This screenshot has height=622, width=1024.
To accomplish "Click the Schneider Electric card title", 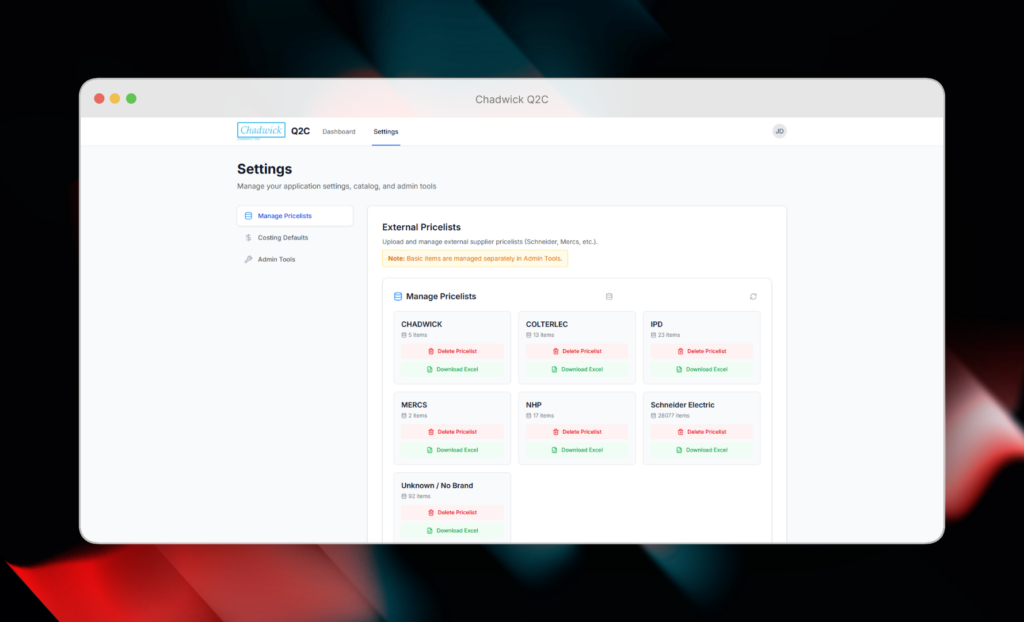I will (x=682, y=405).
